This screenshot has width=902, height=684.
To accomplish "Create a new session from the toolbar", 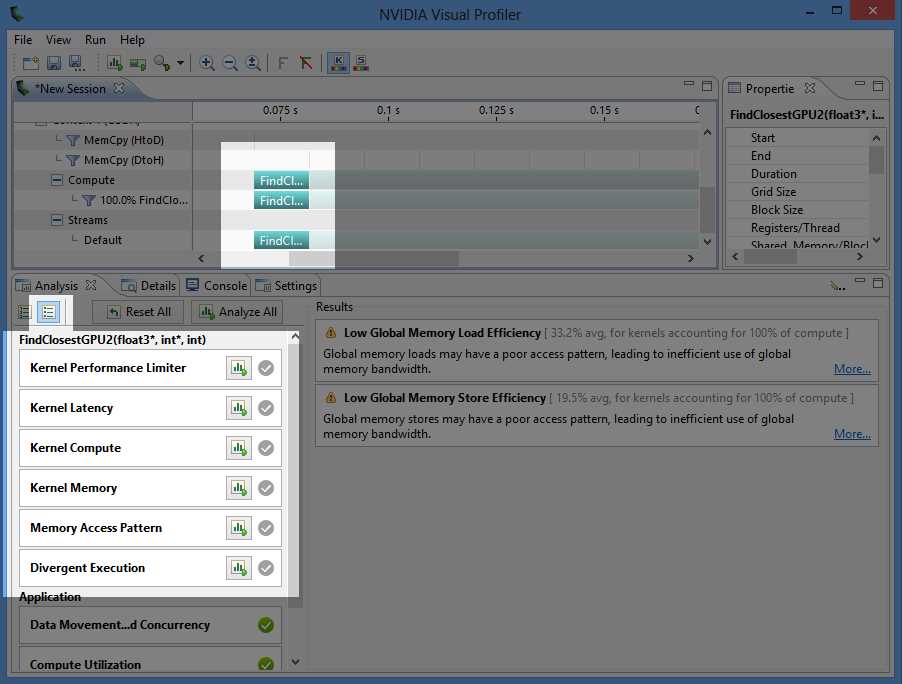I will [30, 63].
